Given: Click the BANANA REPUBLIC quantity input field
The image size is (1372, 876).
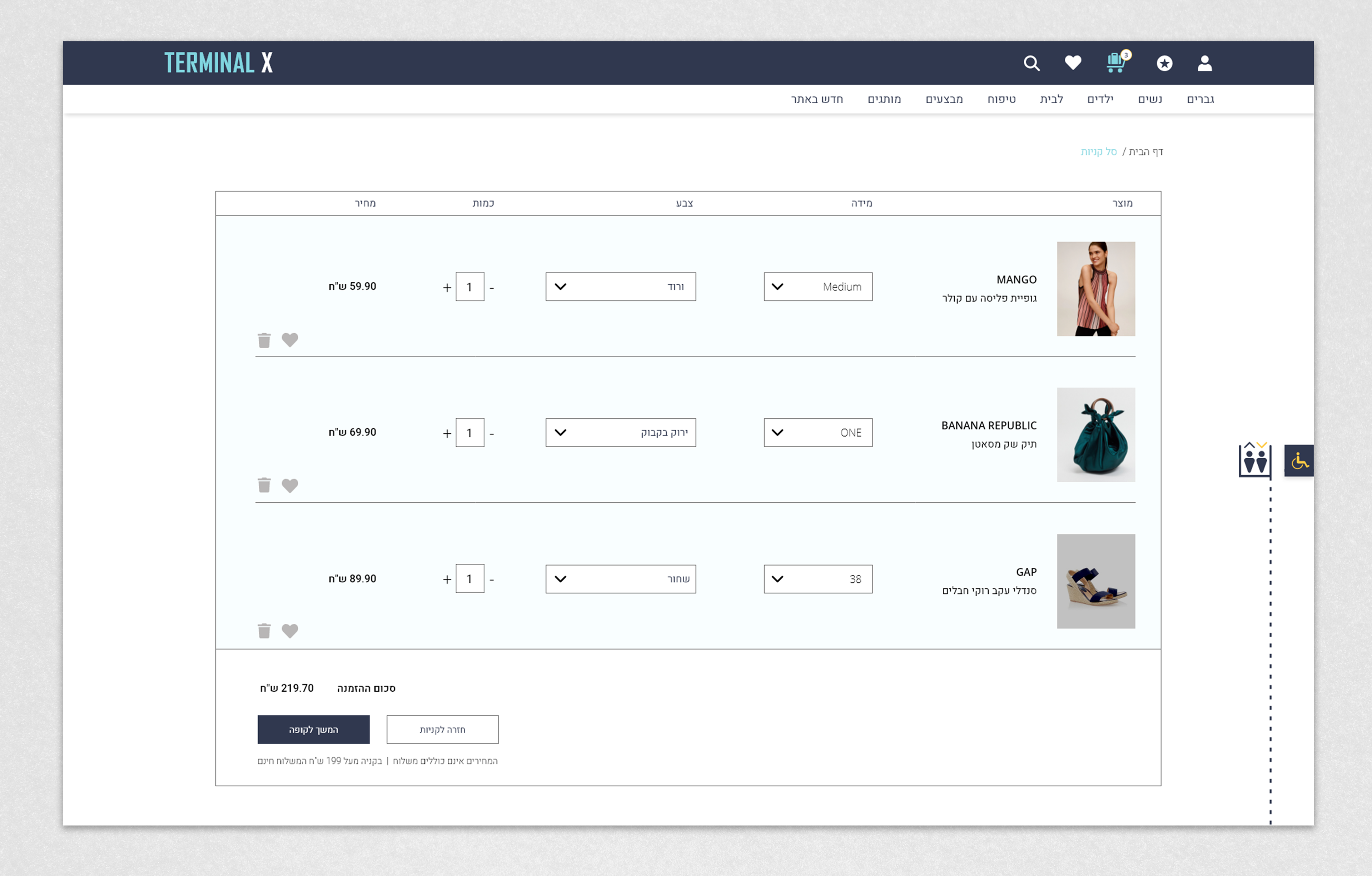Looking at the screenshot, I should tap(470, 432).
